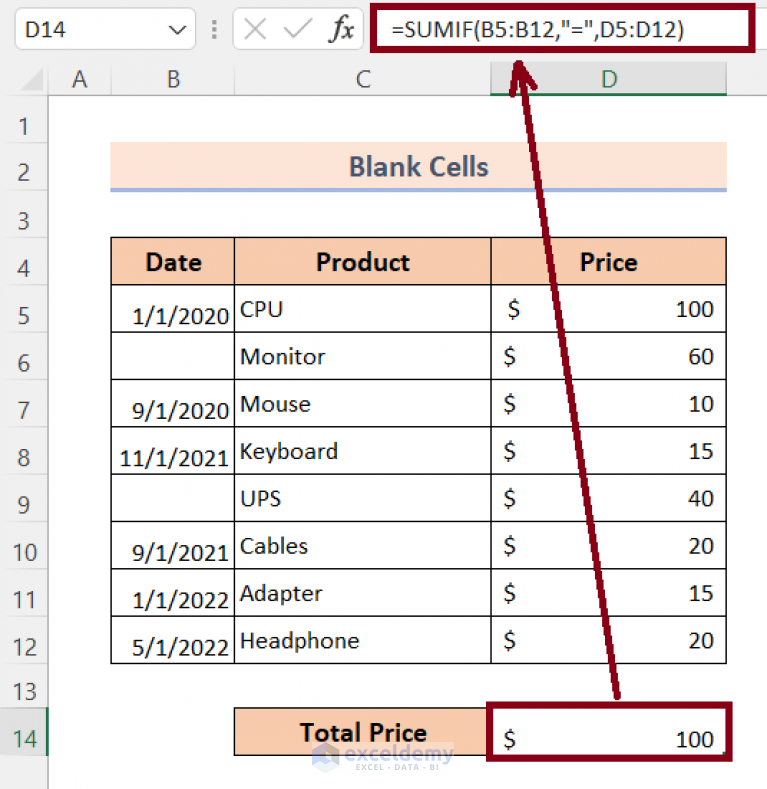This screenshot has width=767, height=789.
Task: Select row 5 header
Action: click(x=24, y=315)
